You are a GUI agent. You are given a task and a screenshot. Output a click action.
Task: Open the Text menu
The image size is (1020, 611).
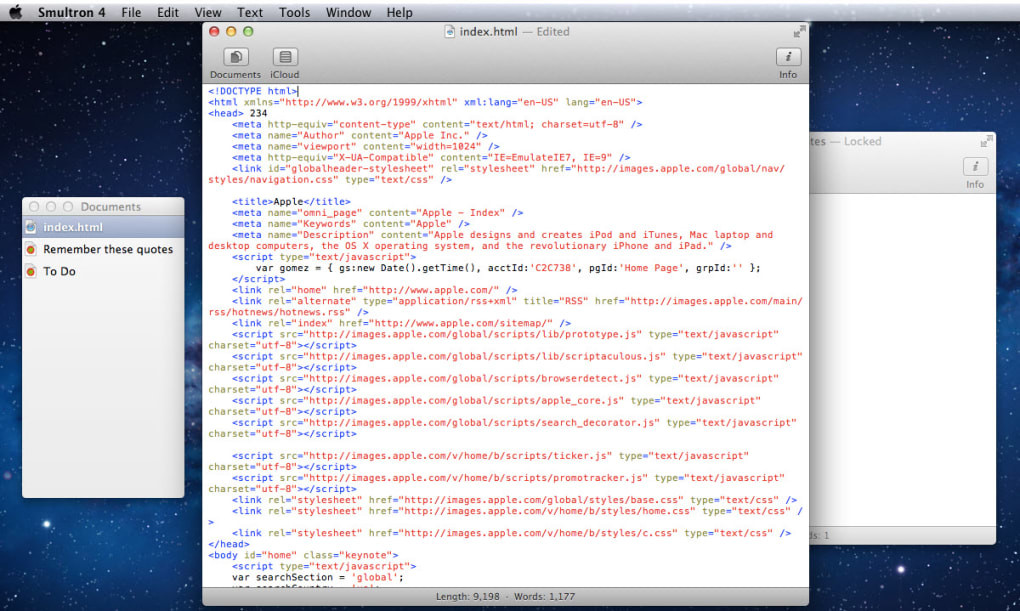[250, 12]
